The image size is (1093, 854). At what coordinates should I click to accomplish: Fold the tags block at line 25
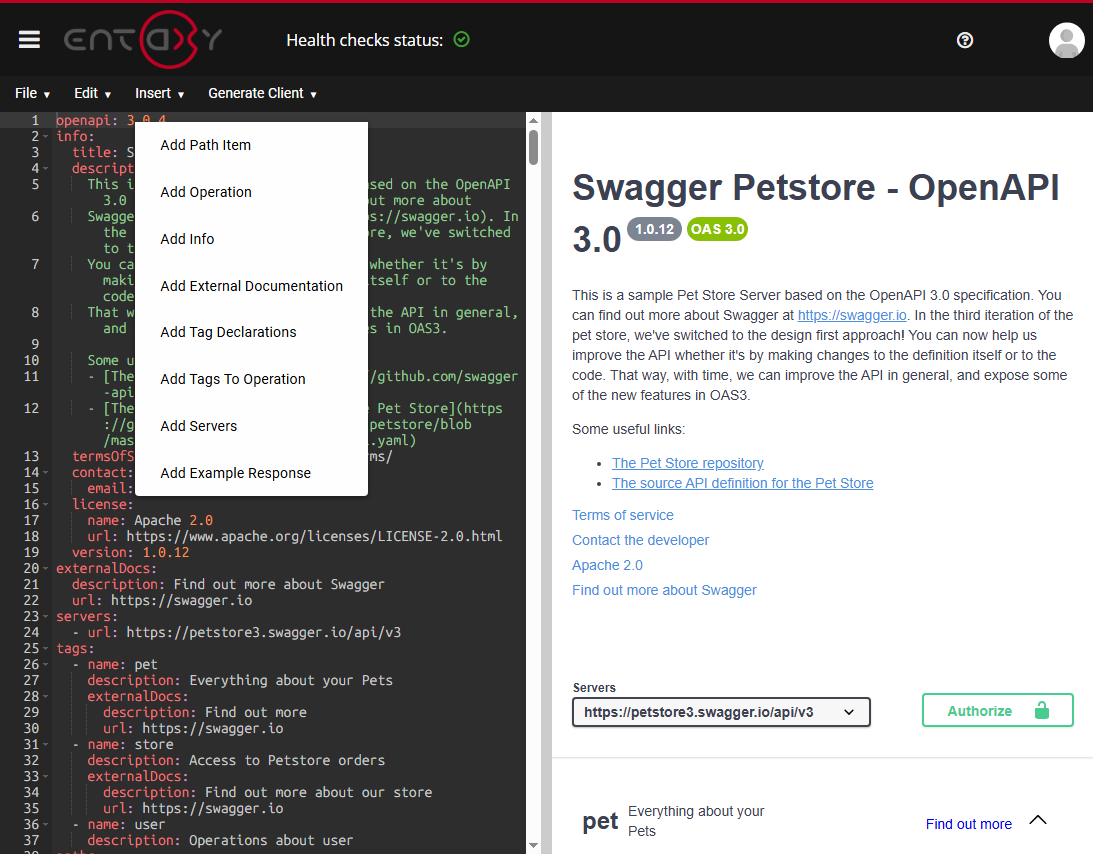click(47, 649)
